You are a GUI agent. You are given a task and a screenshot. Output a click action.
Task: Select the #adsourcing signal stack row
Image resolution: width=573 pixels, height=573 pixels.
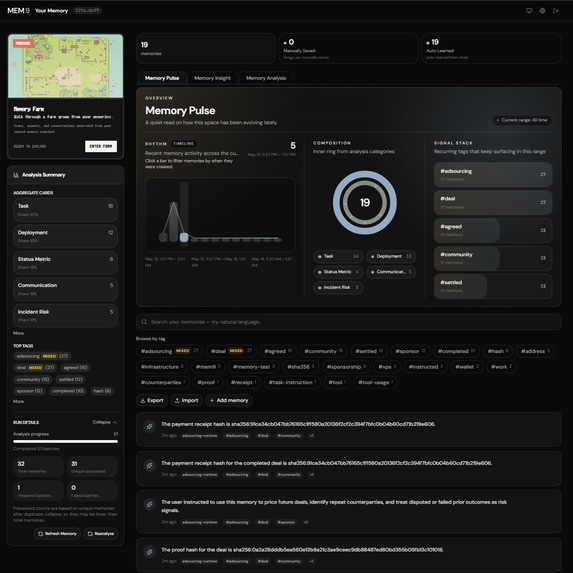tap(493, 175)
